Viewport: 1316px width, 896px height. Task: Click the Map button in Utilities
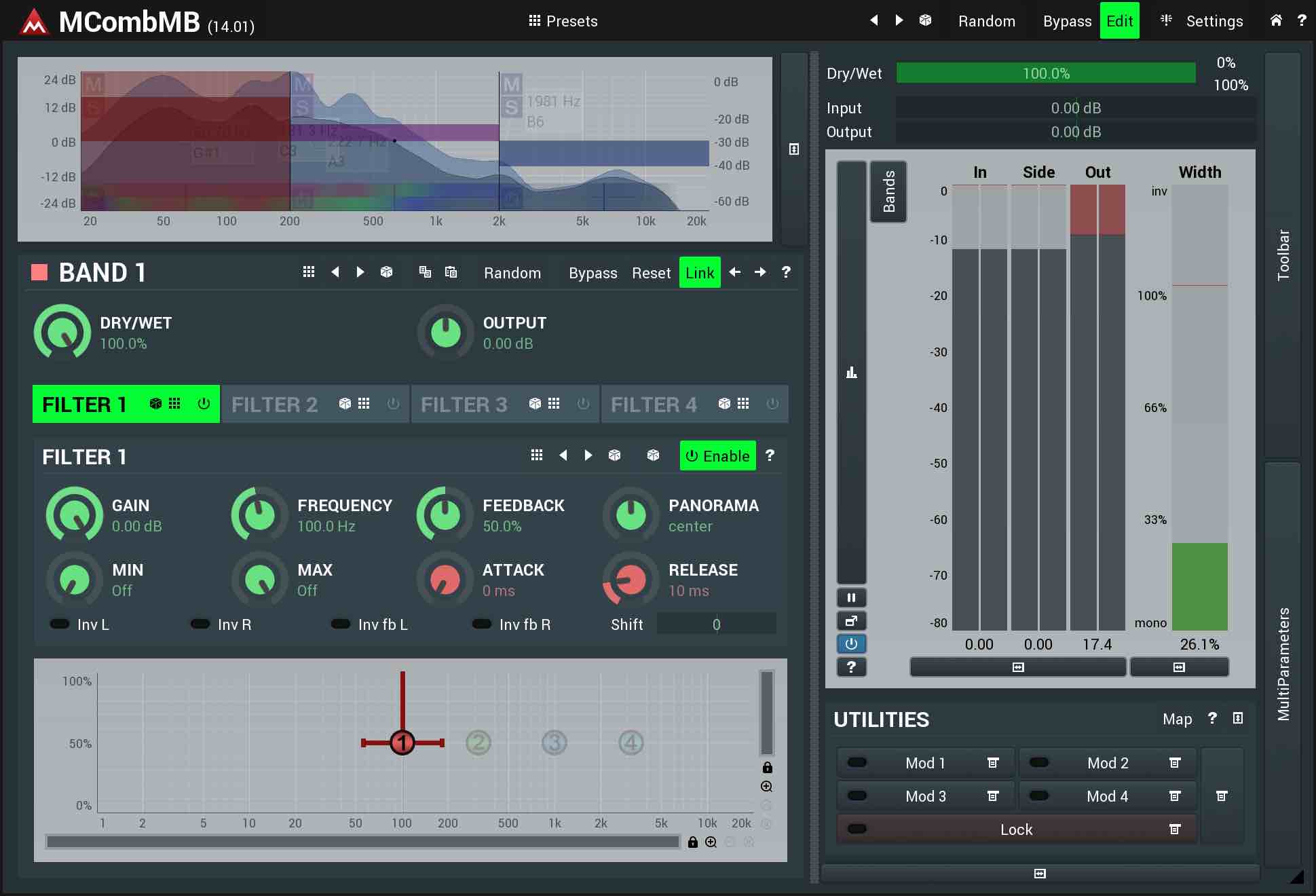[x=1177, y=719]
